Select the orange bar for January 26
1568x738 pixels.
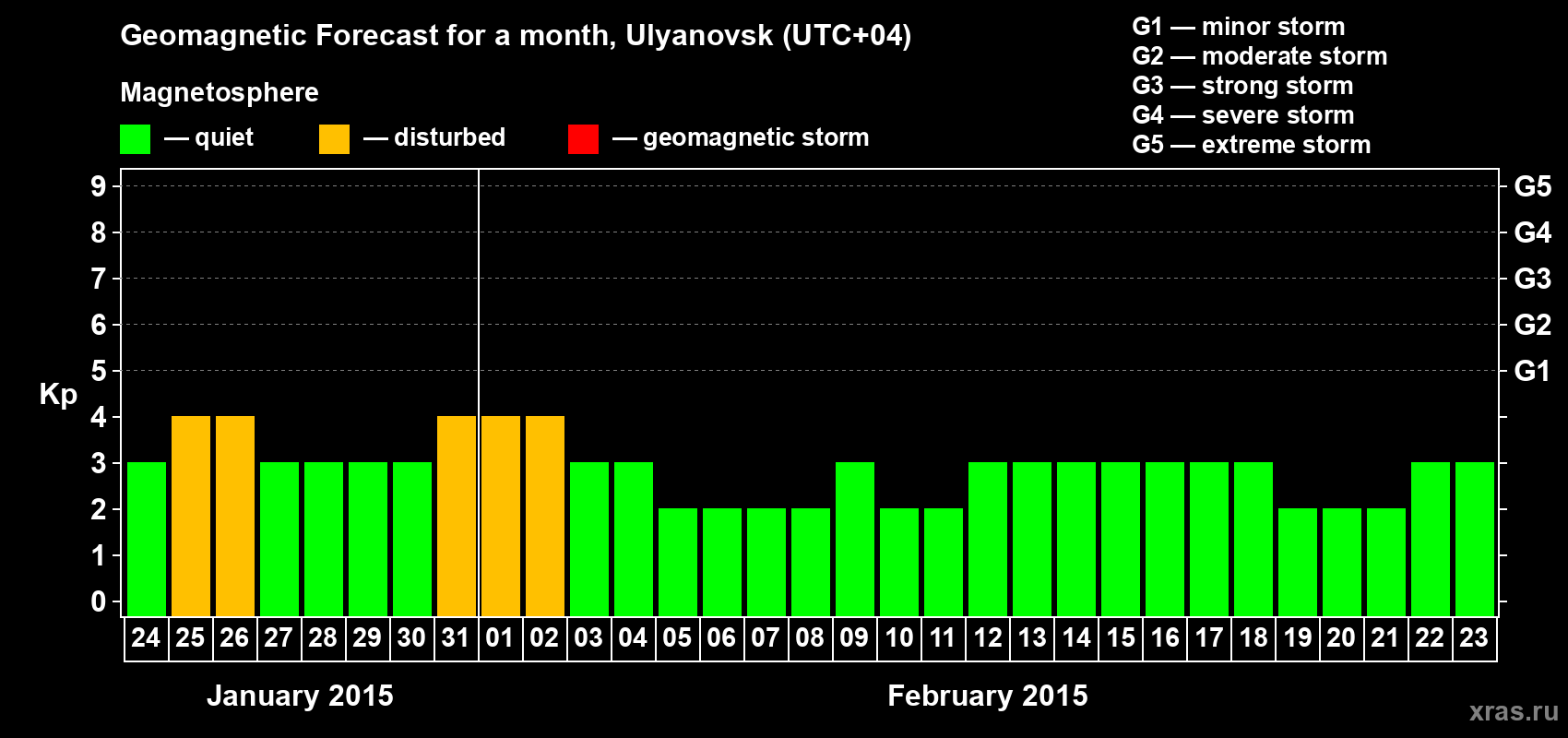[x=235, y=516]
